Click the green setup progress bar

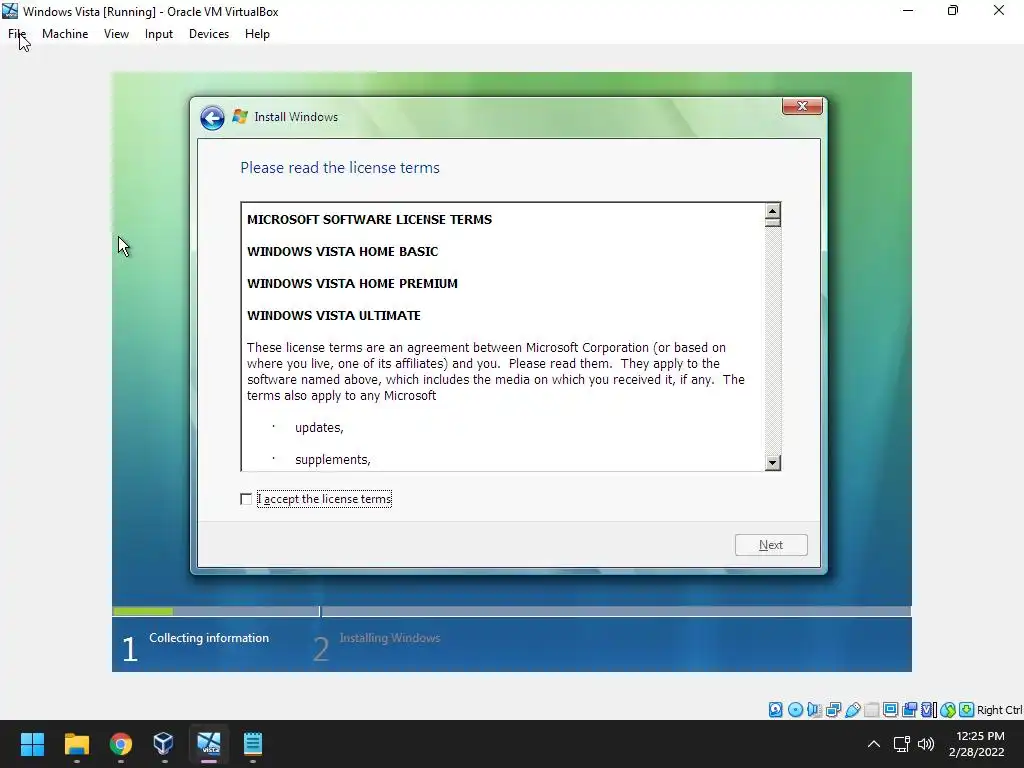[x=142, y=611]
